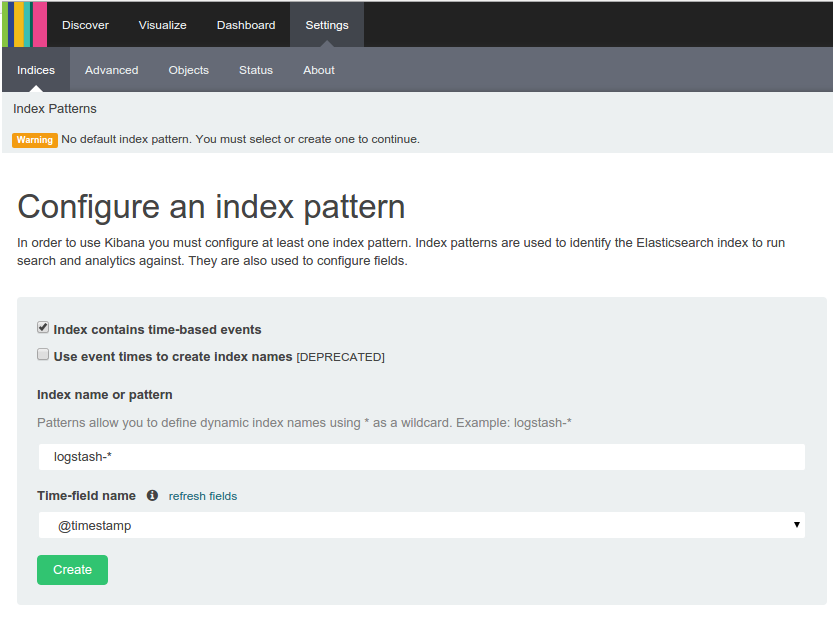Open the About sub-tab
Screen dimensions: 833x620
tap(319, 70)
